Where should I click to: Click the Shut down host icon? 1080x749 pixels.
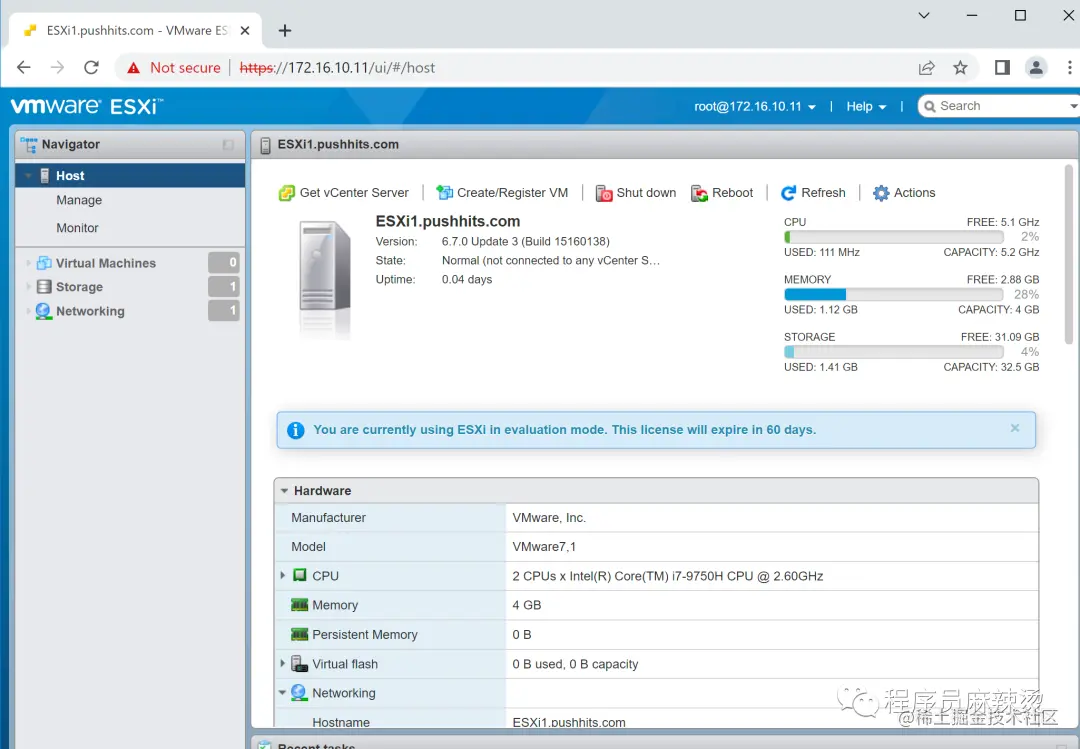point(604,193)
